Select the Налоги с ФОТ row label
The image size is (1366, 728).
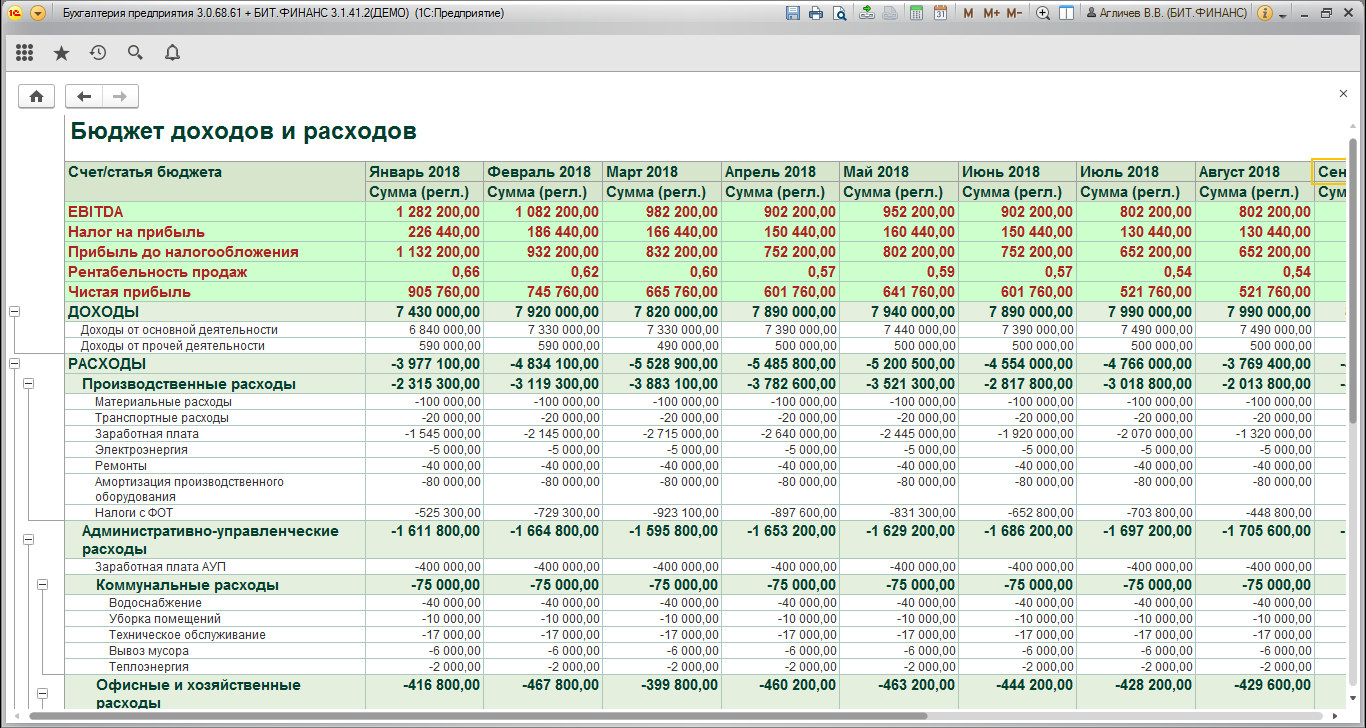(134, 513)
